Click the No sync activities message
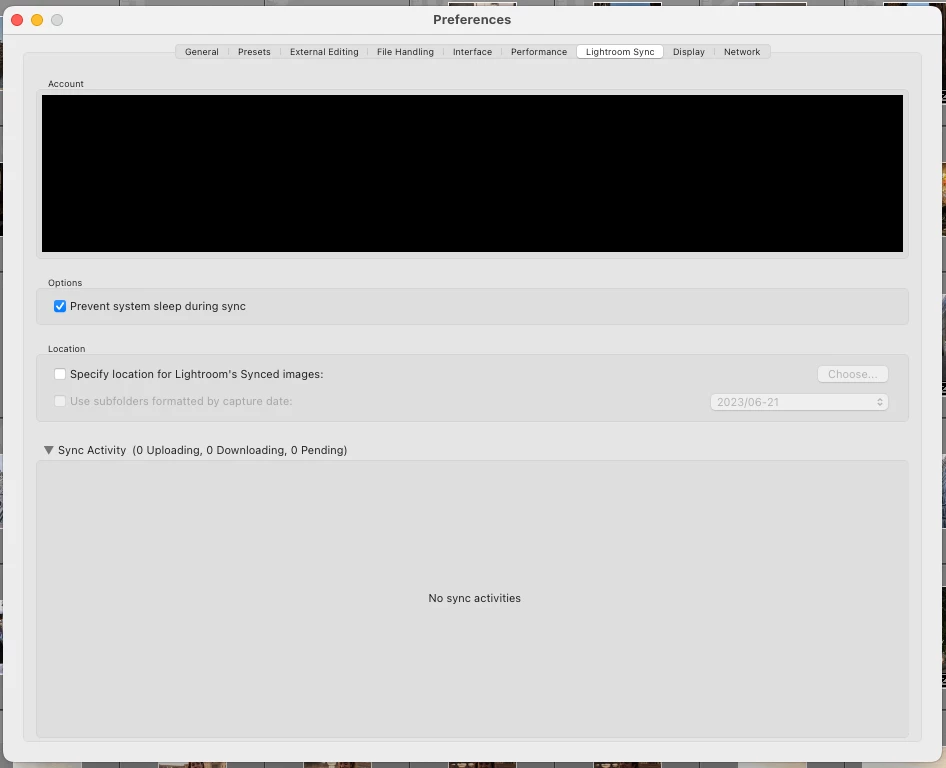The height and width of the screenshot is (768, 946). click(474, 598)
